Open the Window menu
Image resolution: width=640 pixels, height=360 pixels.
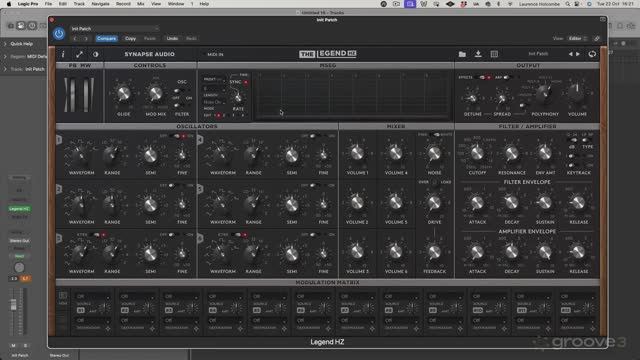[176, 4]
